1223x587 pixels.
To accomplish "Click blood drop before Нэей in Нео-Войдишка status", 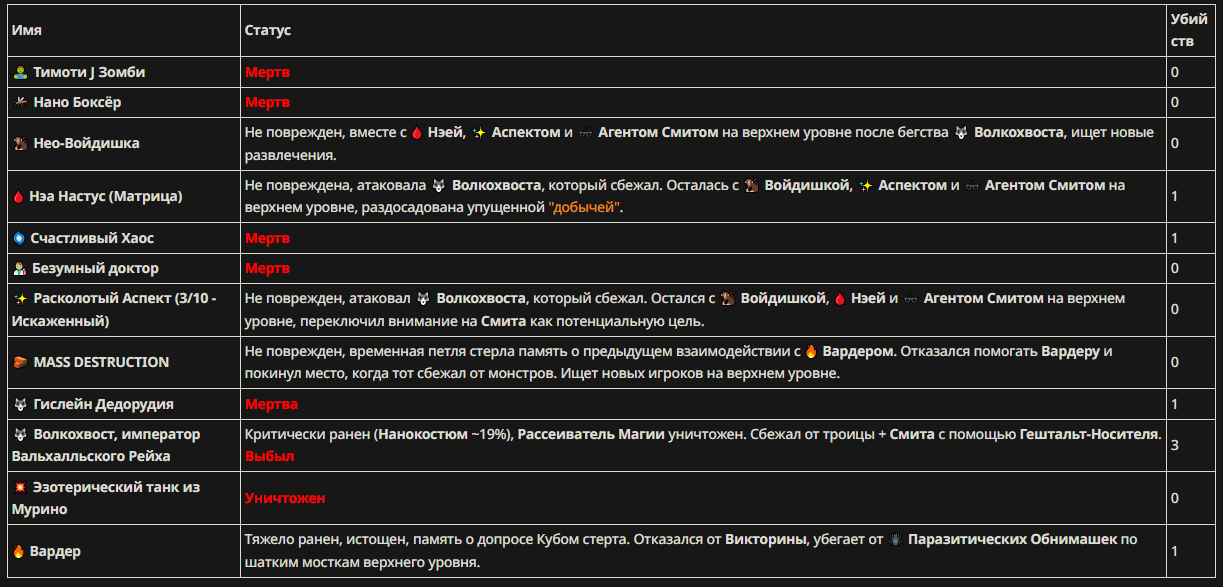I will point(416,133).
